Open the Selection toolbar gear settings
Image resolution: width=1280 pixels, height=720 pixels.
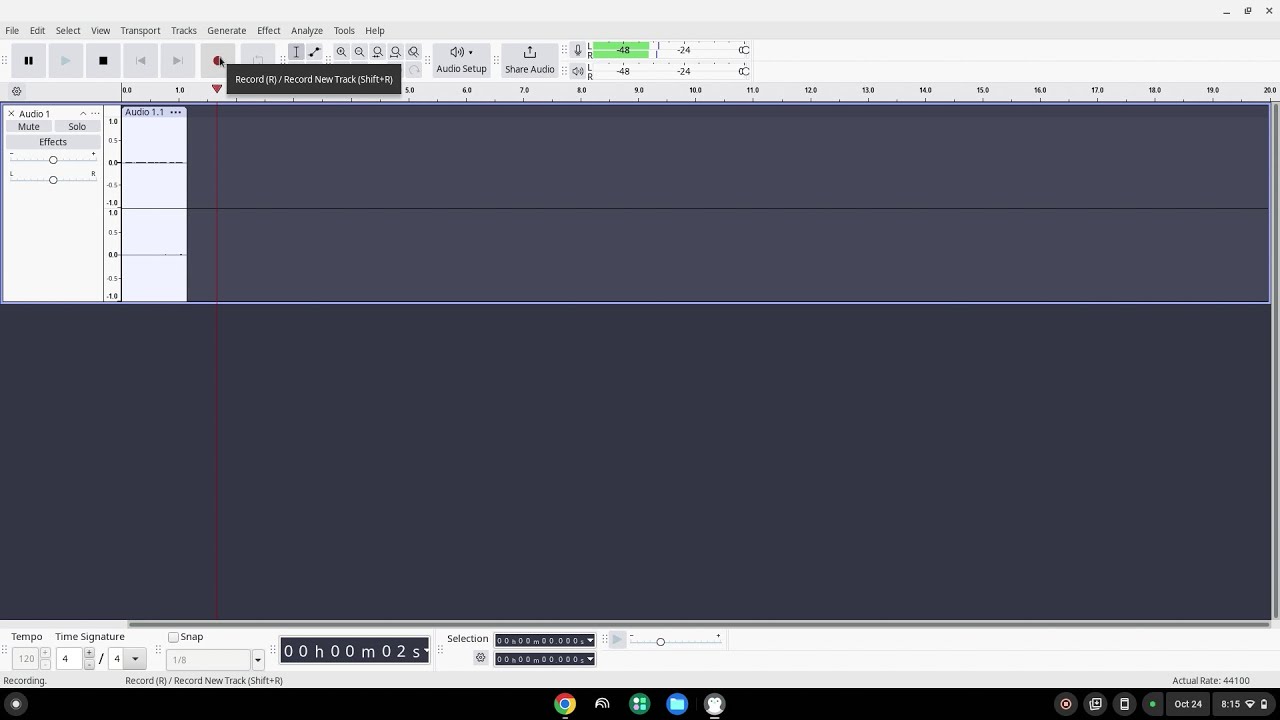pyautogui.click(x=480, y=658)
